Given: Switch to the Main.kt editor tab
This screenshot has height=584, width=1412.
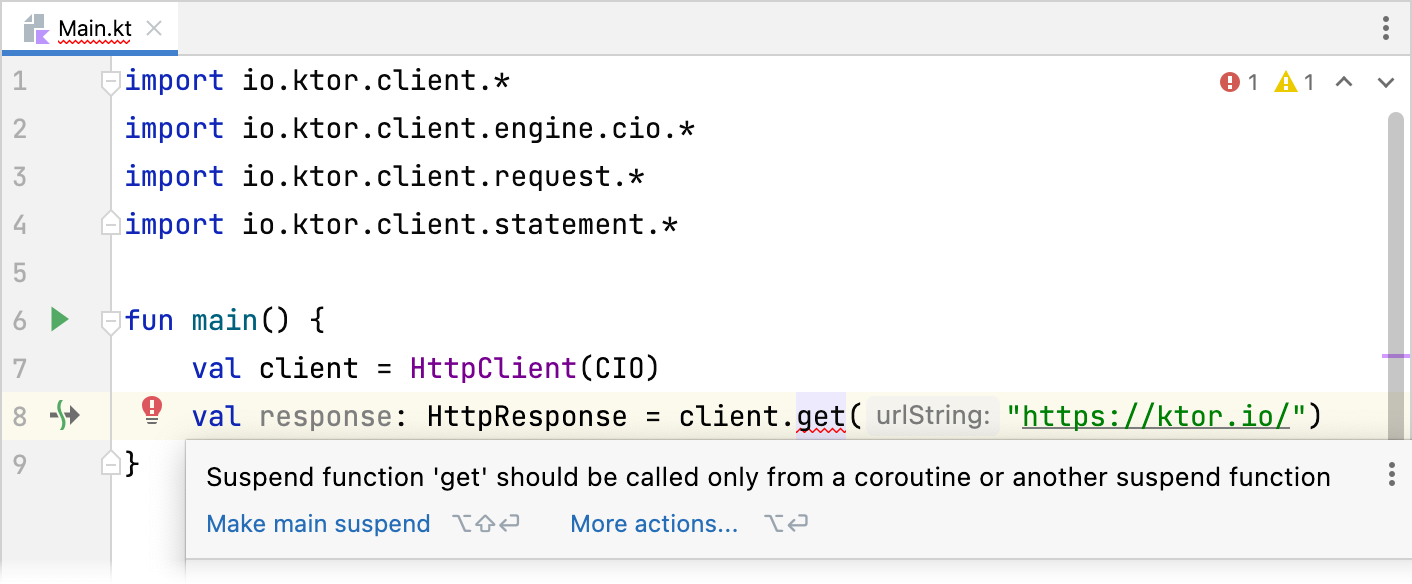Looking at the screenshot, I should pyautogui.click(x=97, y=28).
